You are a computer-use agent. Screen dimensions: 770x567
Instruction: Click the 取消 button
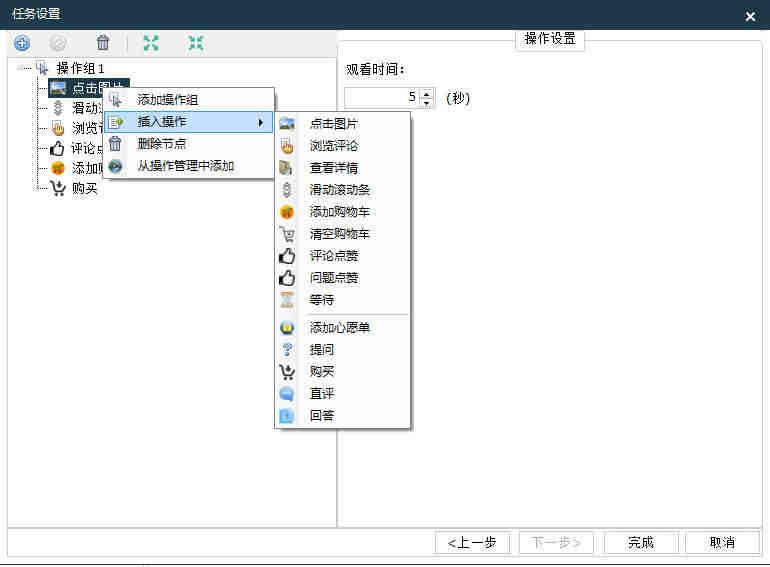722,542
